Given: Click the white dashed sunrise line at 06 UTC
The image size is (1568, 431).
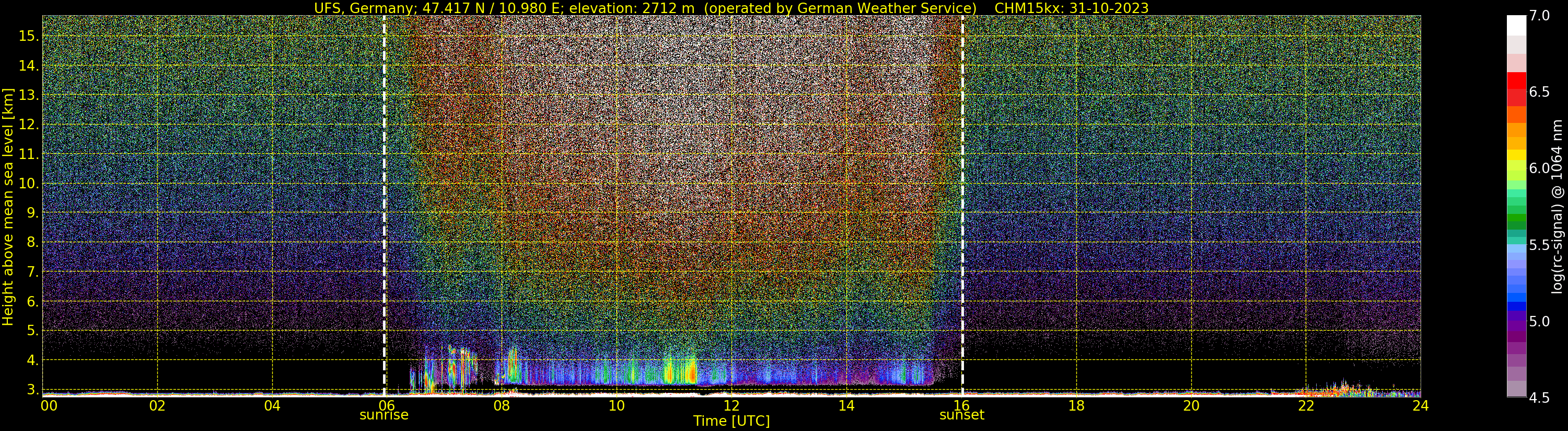Looking at the screenshot, I should pos(384,206).
